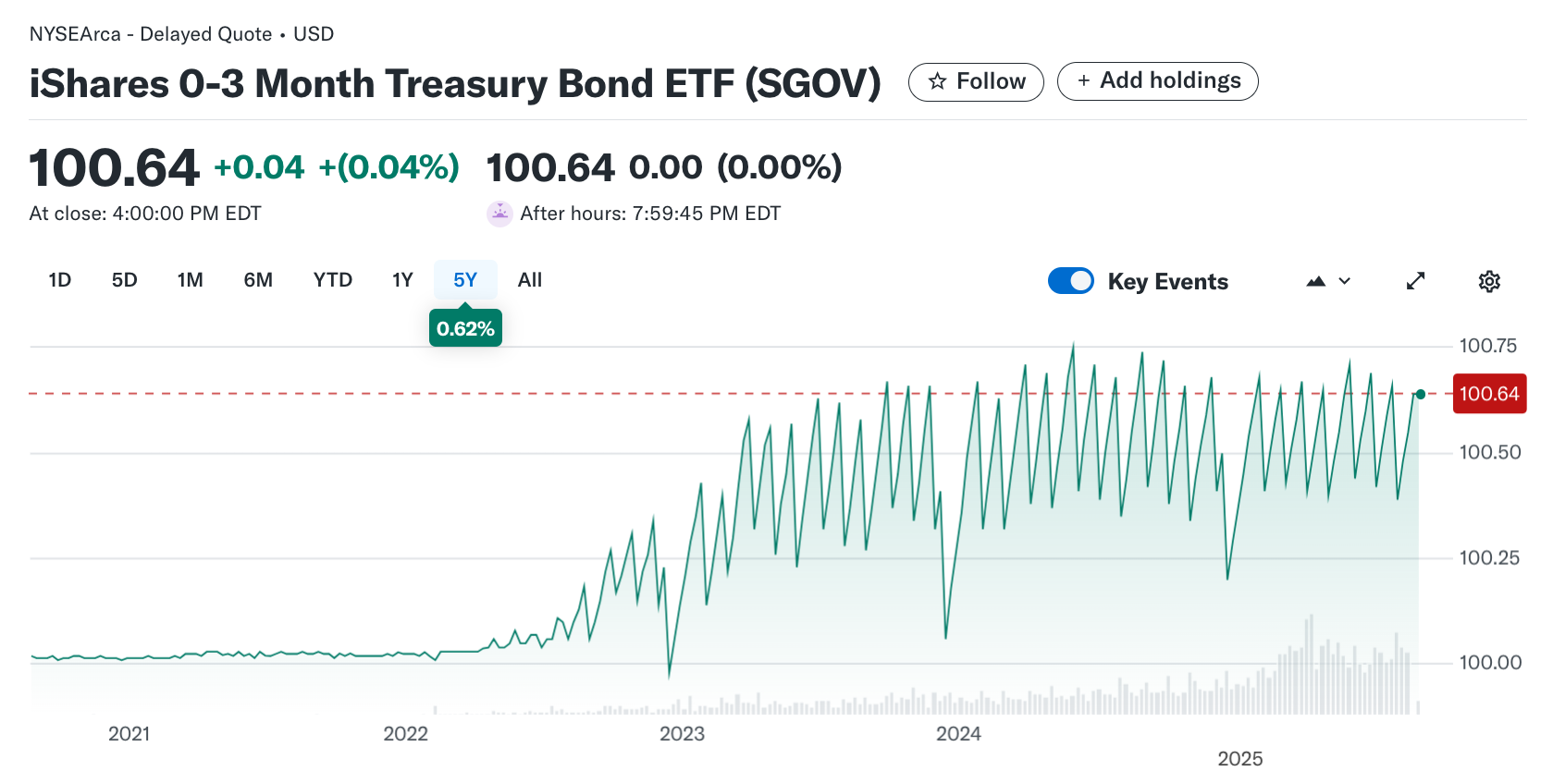Select the All time range tab
Viewport: 1541px width, 784px height.
pos(529,279)
